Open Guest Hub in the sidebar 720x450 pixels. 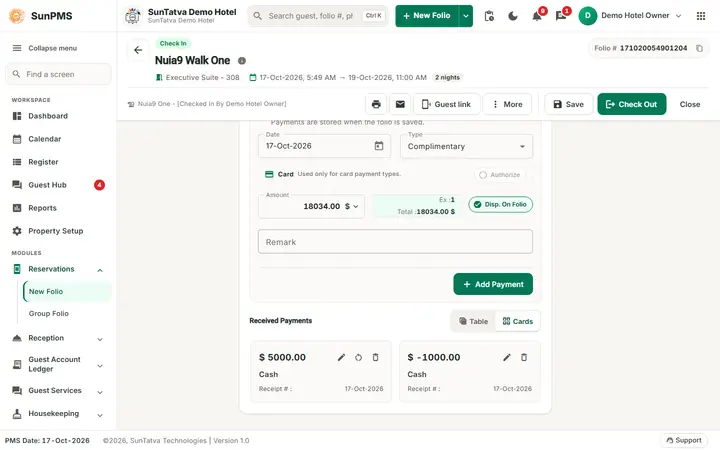(x=58, y=185)
